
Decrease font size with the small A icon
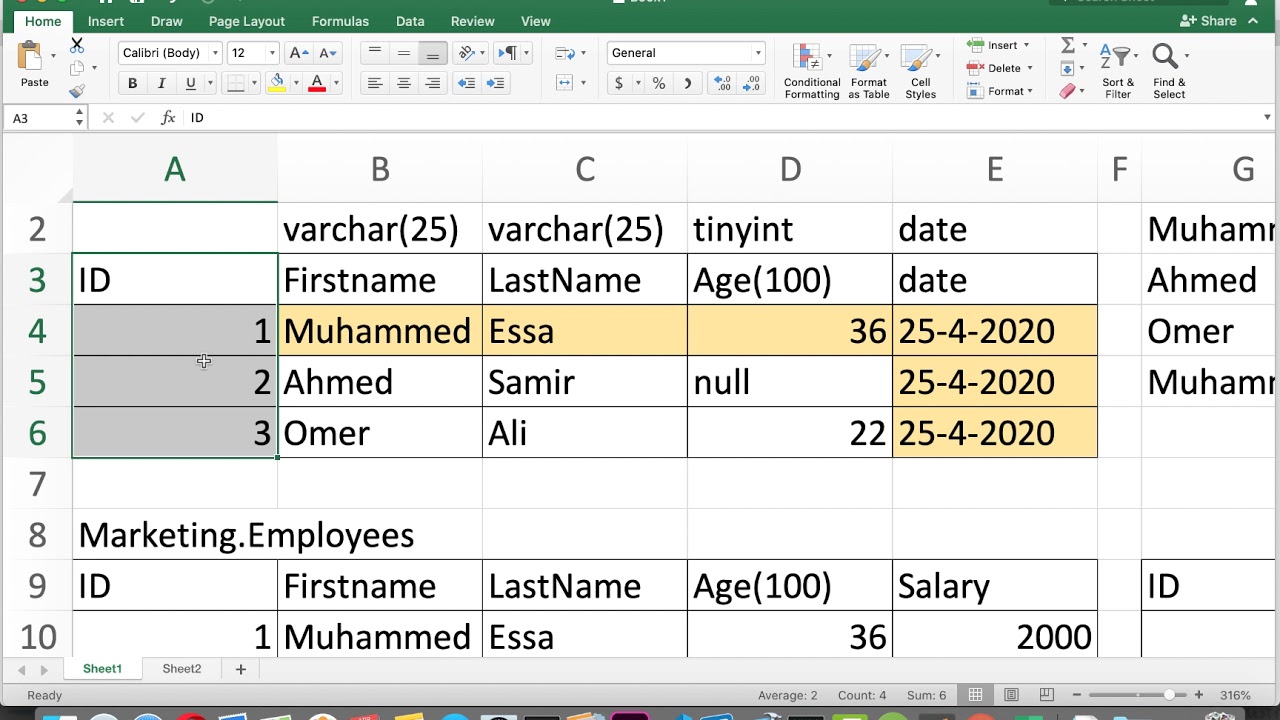pos(326,53)
